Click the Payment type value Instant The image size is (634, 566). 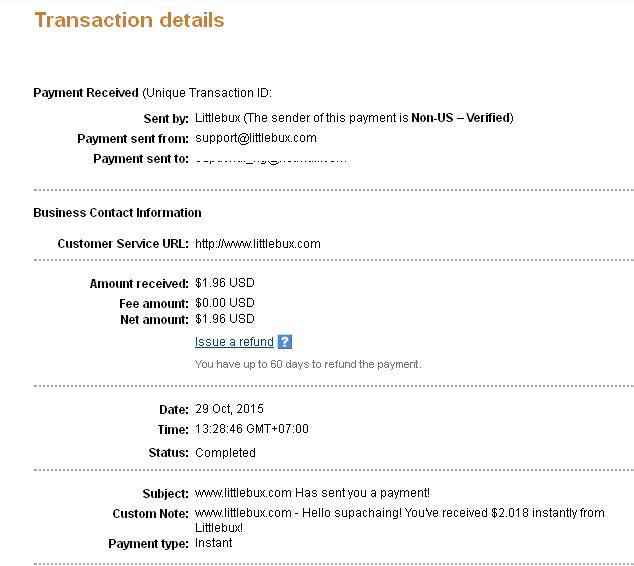coord(214,544)
